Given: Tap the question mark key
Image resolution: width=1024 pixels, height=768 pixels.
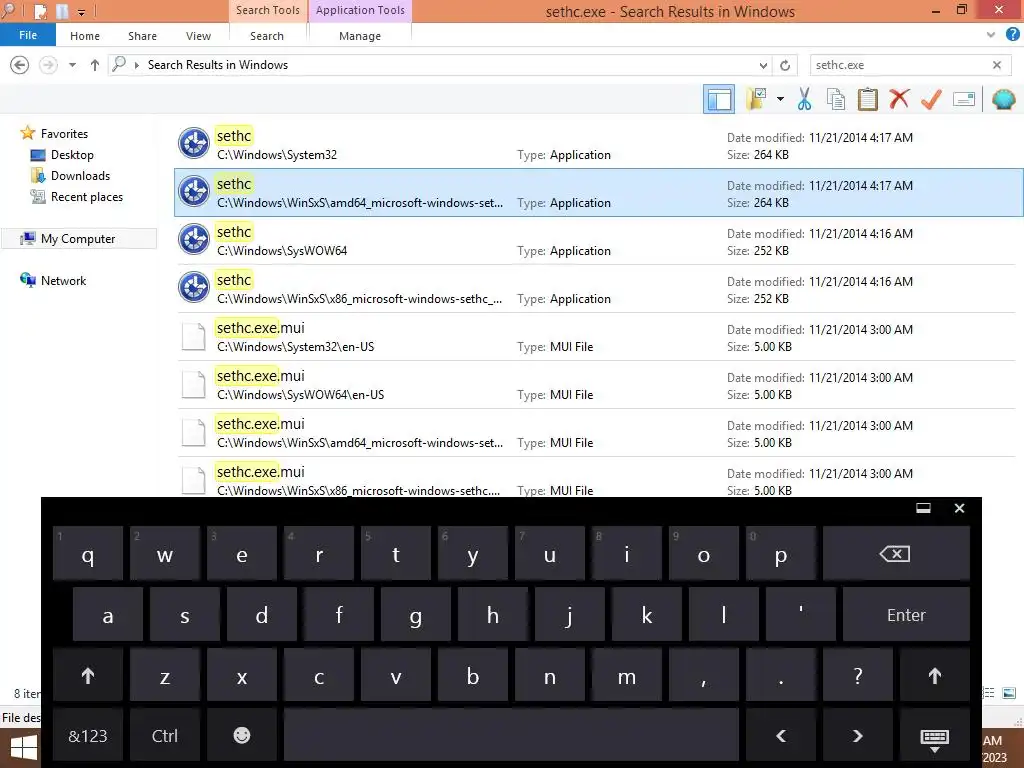Looking at the screenshot, I should click(857, 675).
